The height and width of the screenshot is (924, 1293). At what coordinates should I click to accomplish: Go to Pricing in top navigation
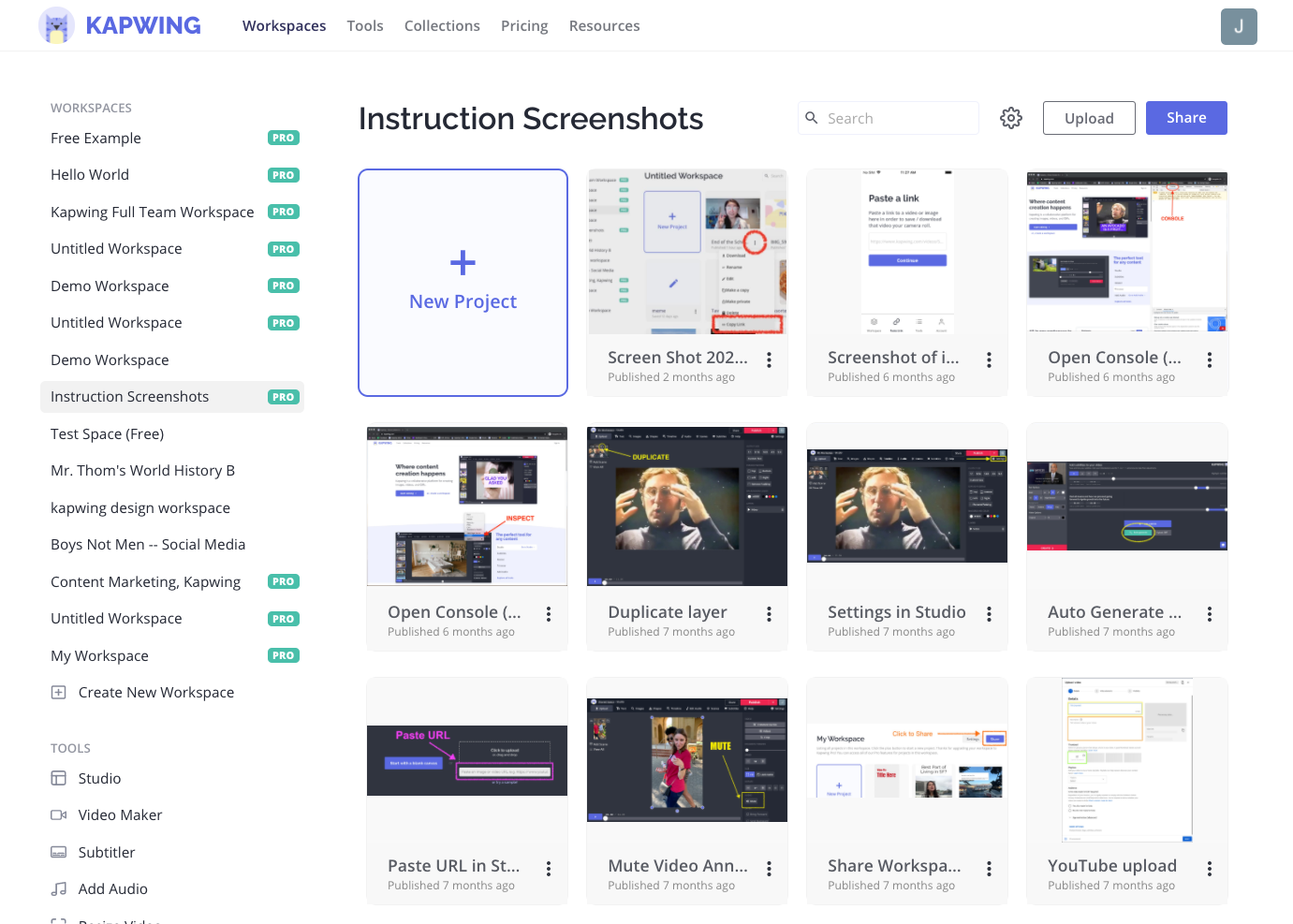click(x=524, y=26)
